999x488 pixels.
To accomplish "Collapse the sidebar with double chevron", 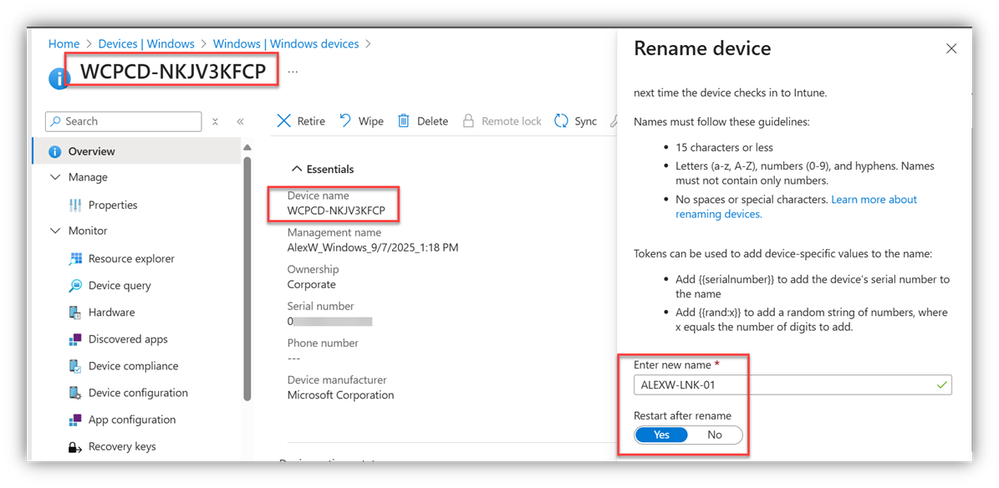I will coord(240,121).
